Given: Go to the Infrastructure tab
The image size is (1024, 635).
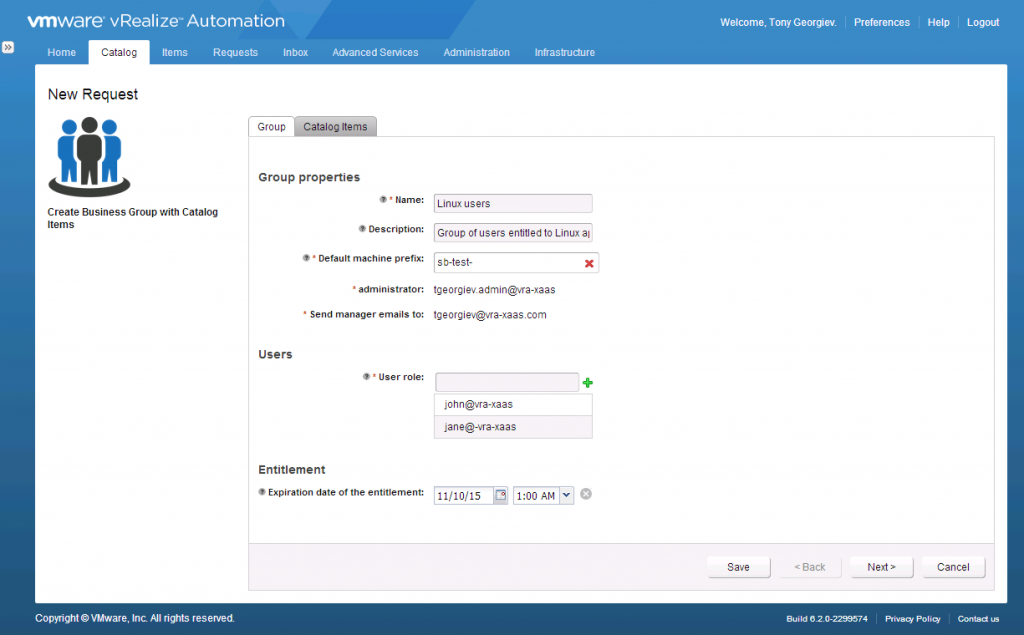Looking at the screenshot, I should click(564, 52).
